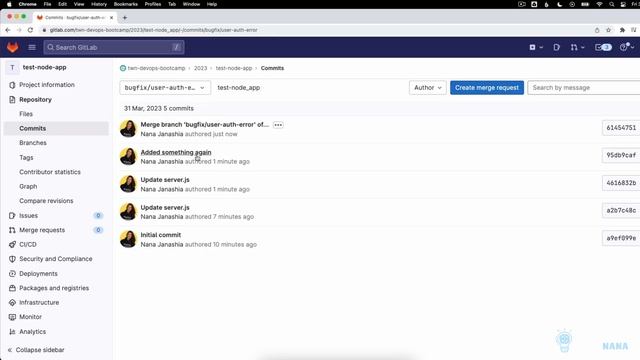Click the test-node_app path link
The image size is (640, 360).
(x=238, y=88)
